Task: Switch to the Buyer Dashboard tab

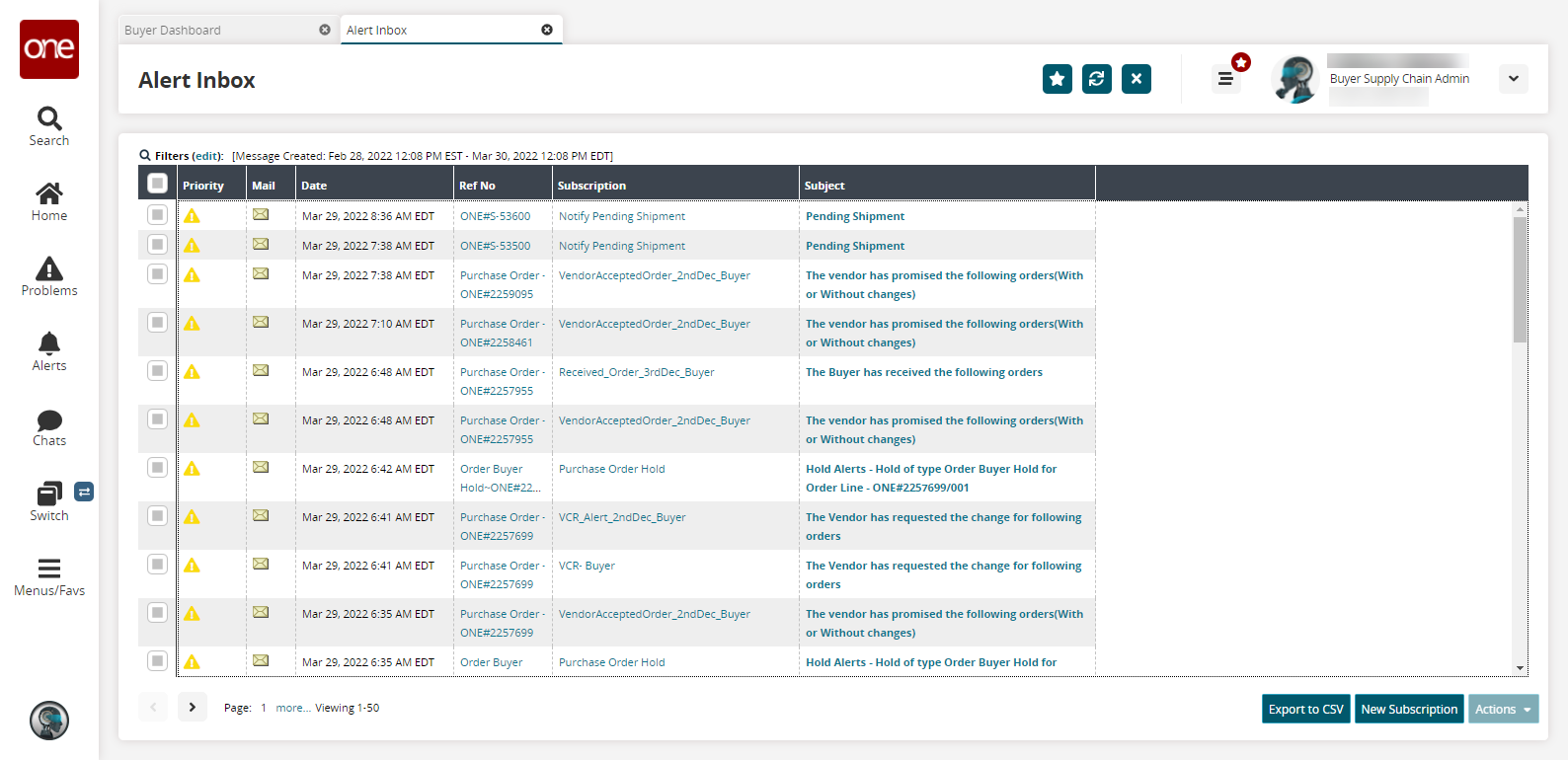Action: (x=174, y=31)
